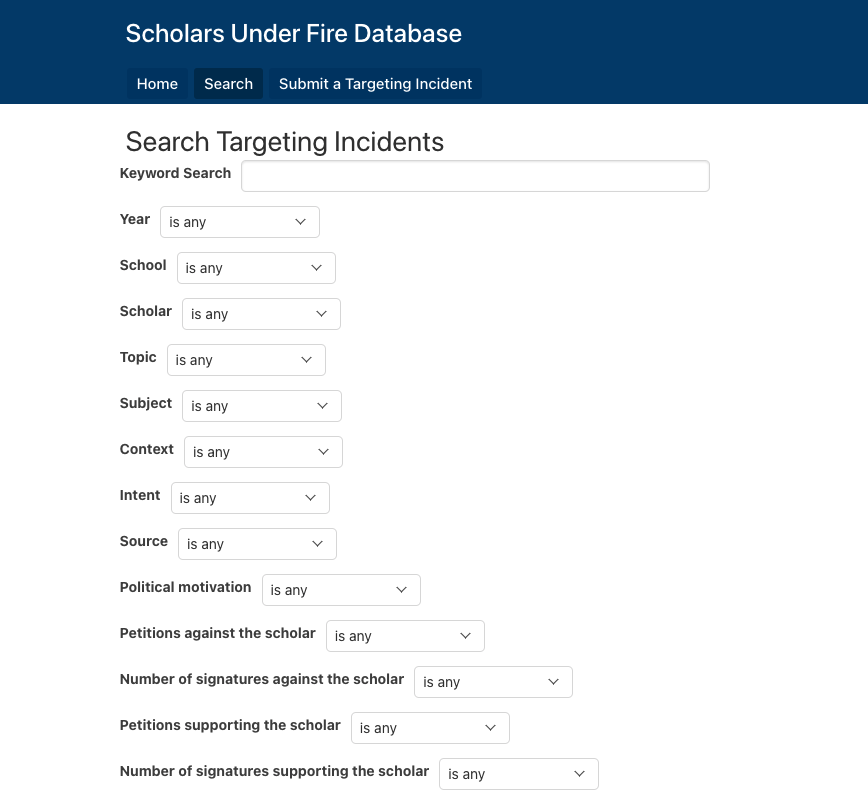
Task: Expand the School filter dropdown
Action: coord(256,268)
